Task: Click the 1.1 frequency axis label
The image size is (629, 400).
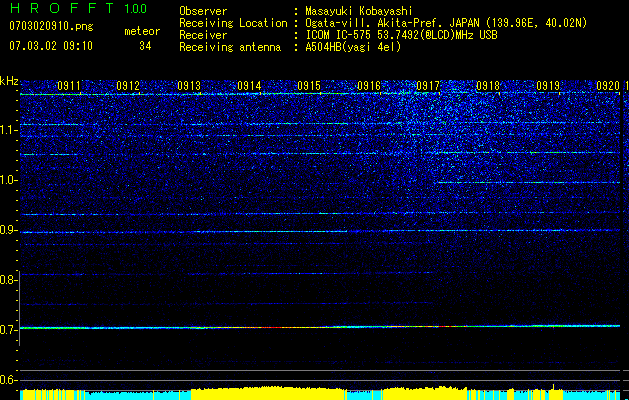Action: [x=8, y=130]
